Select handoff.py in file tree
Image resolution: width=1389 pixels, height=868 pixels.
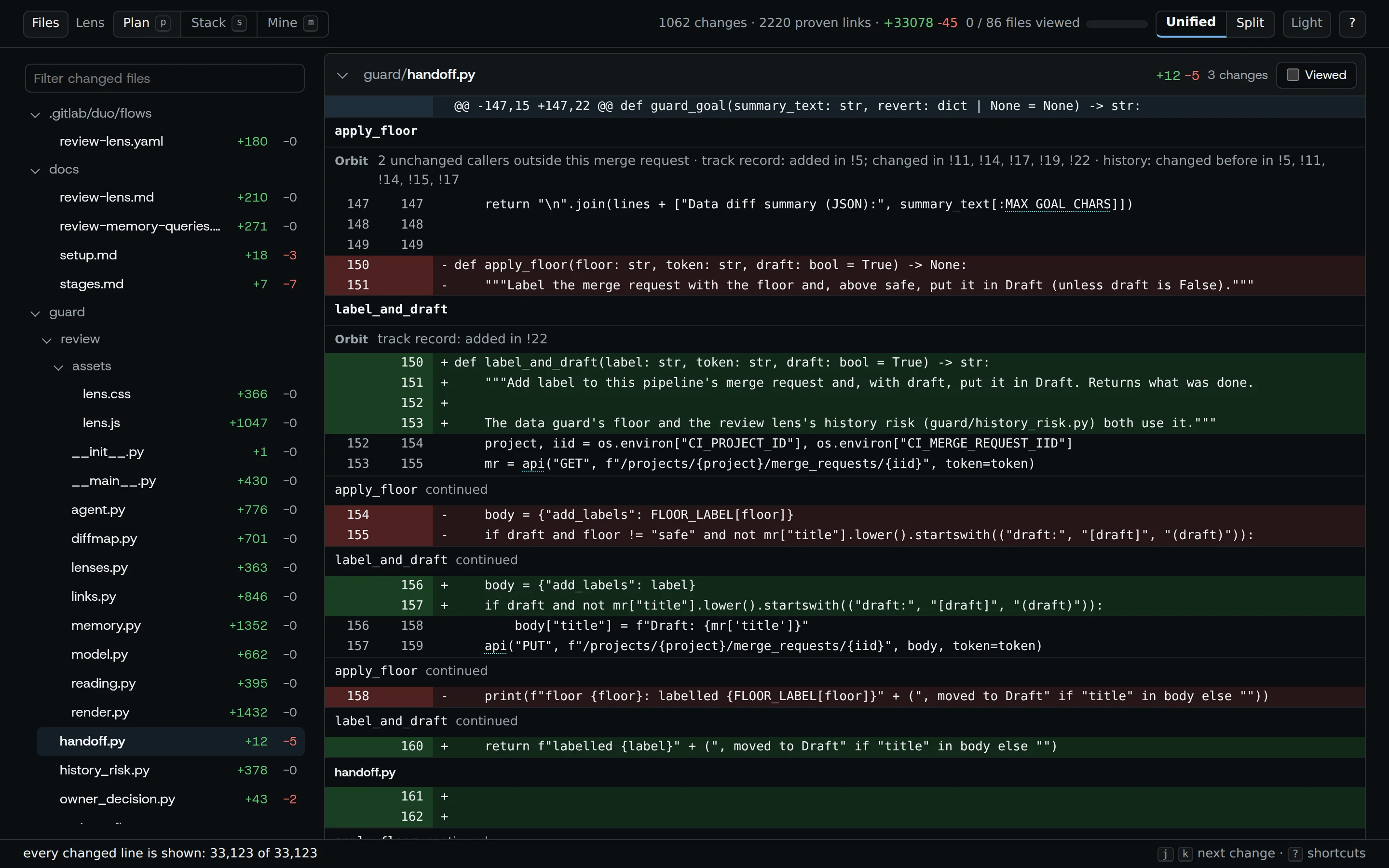[170, 741]
